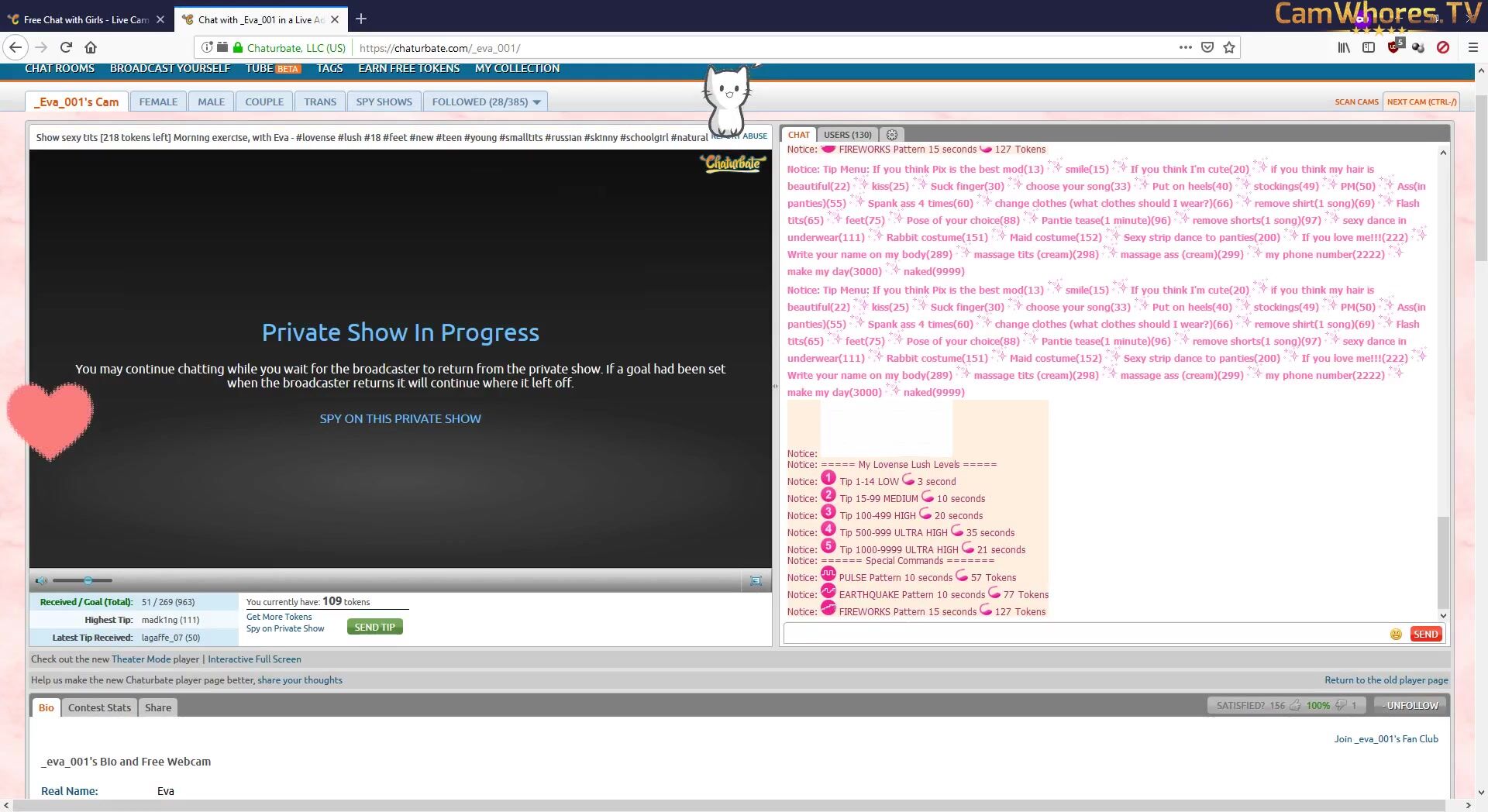Close the 'Chat with _Eva_001' tab
The height and width of the screenshot is (812, 1488).
click(336, 19)
